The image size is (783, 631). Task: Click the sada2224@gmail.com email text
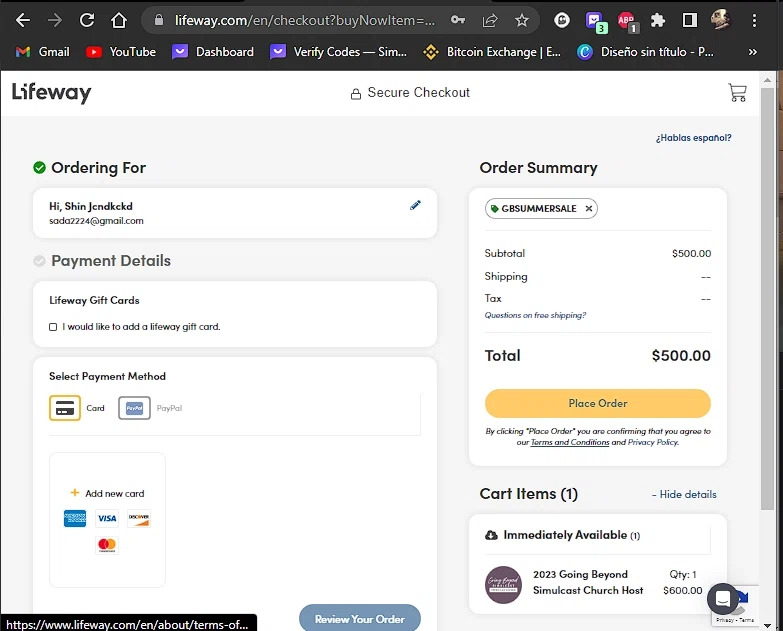click(x=96, y=221)
